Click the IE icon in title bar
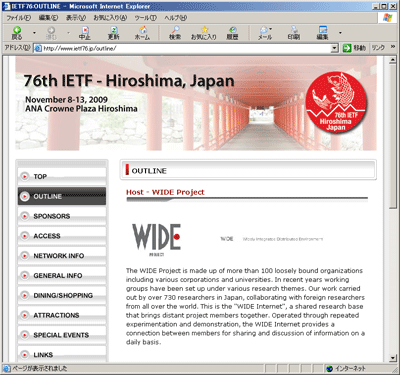 coord(6,6)
